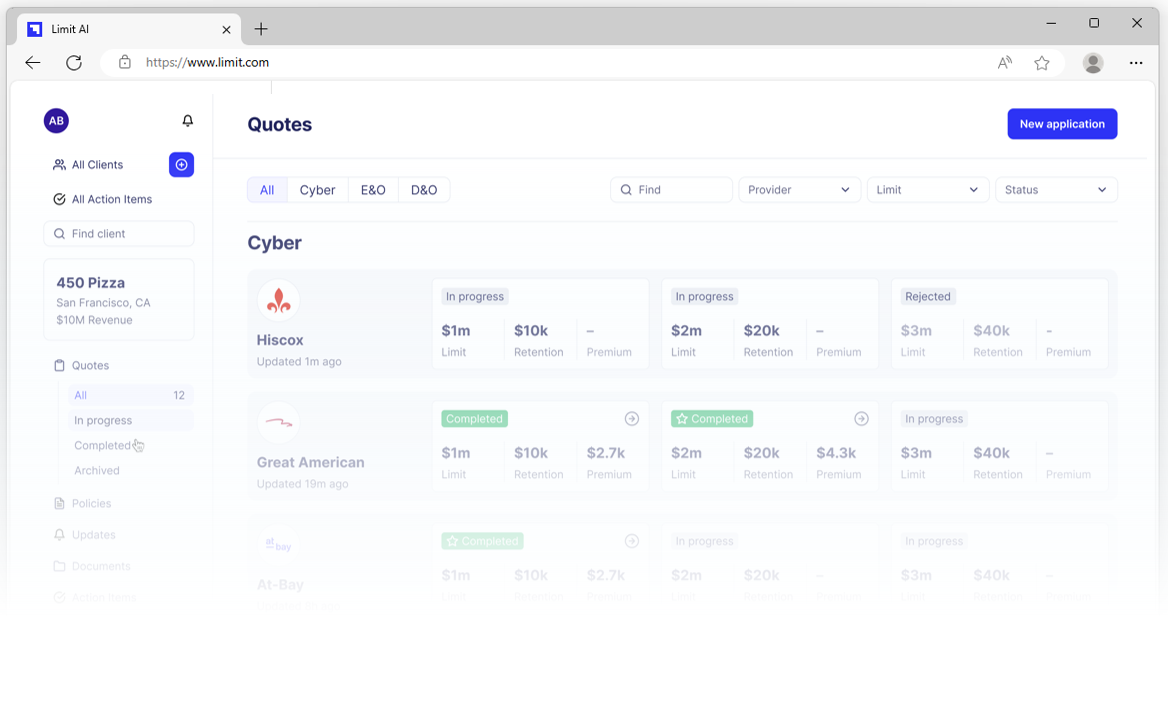The image size is (1168, 703).
Task: Show Archived quotes
Action: 97,471
